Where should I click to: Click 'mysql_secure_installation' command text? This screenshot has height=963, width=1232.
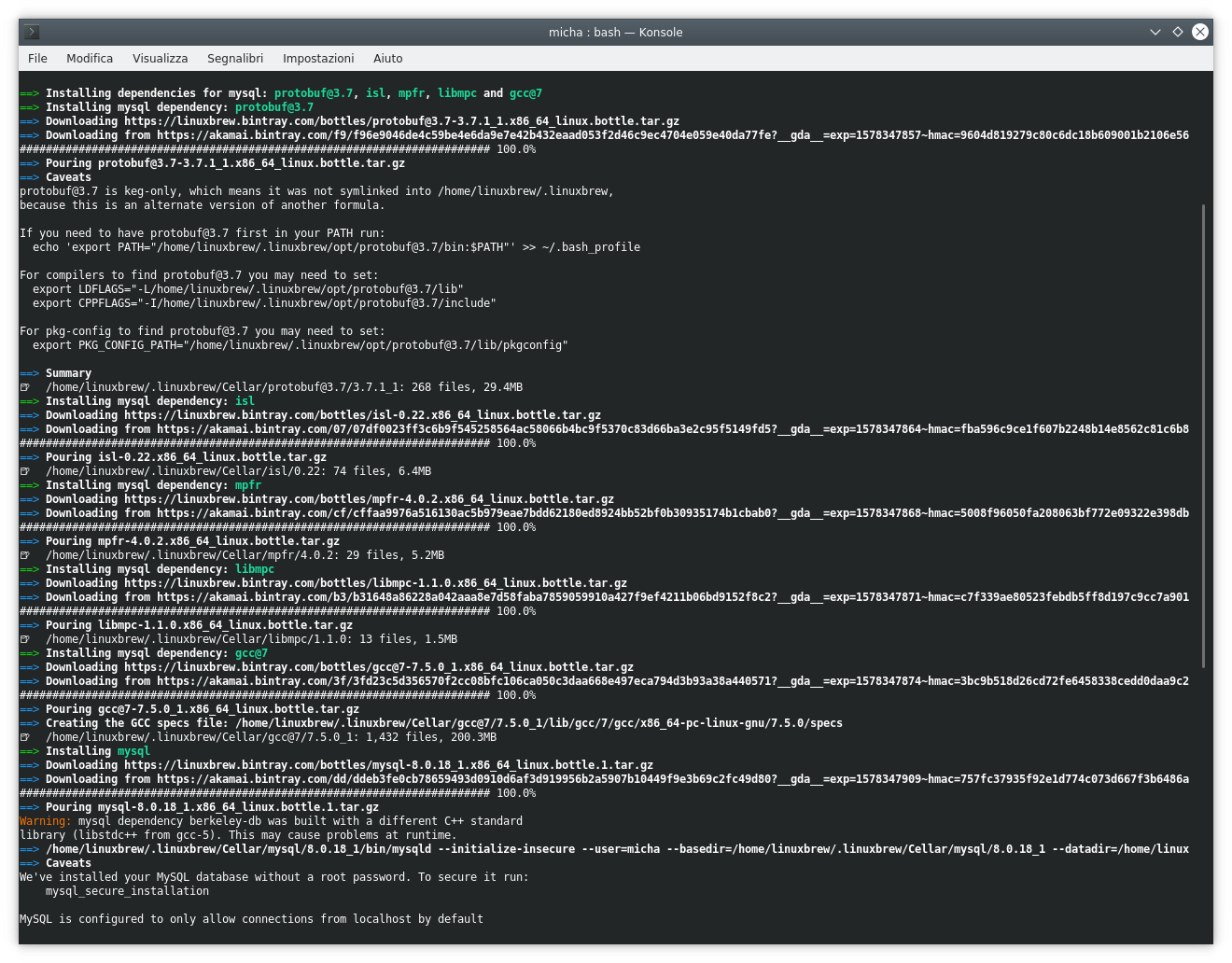(x=127, y=891)
